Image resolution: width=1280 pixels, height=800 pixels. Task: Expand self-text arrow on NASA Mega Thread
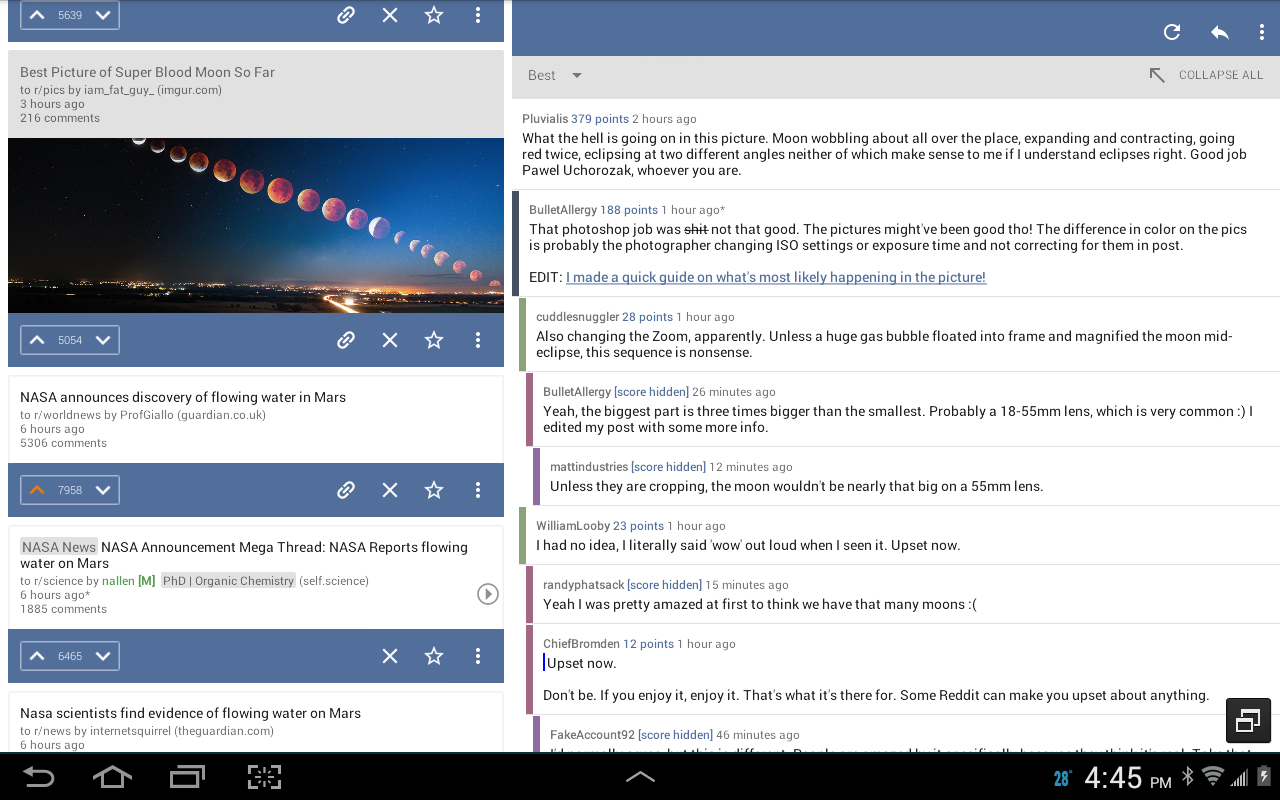pos(487,594)
